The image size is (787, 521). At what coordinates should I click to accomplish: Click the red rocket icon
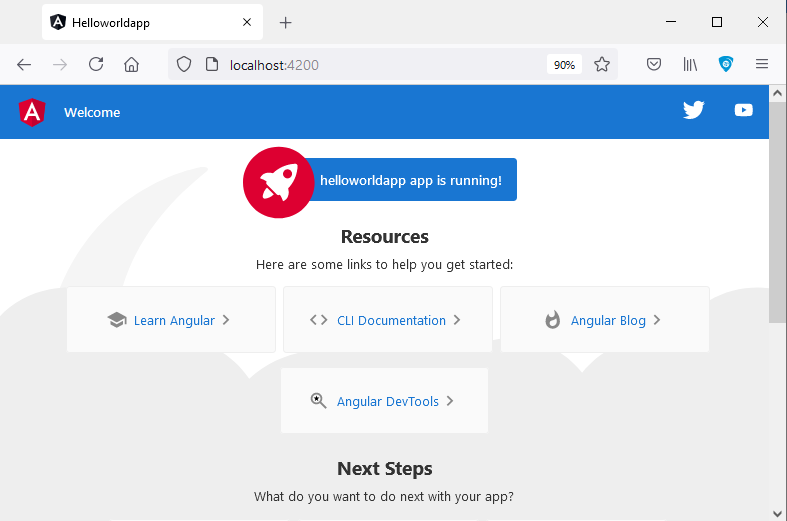click(279, 182)
